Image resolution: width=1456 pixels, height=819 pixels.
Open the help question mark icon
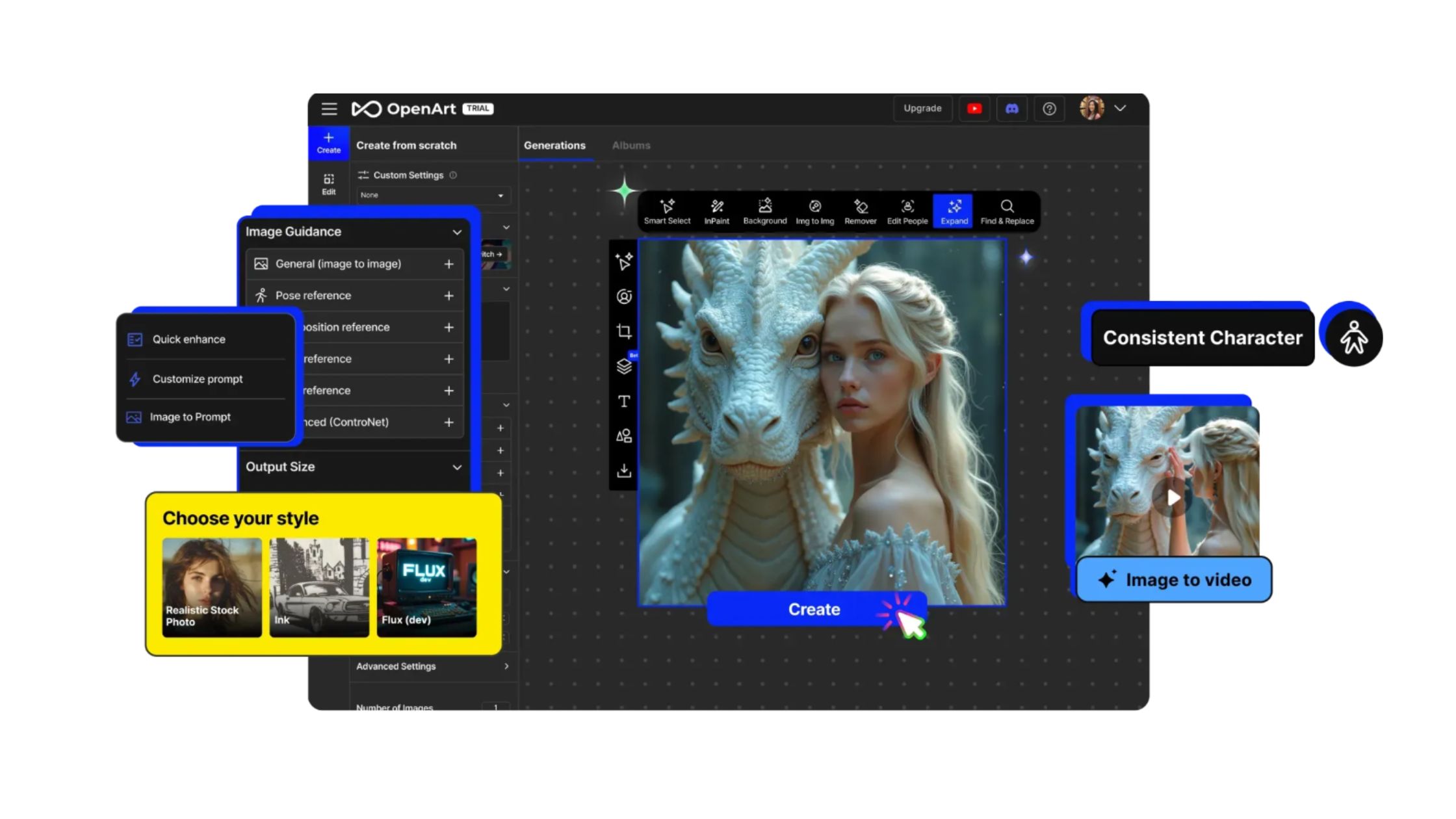click(x=1049, y=109)
